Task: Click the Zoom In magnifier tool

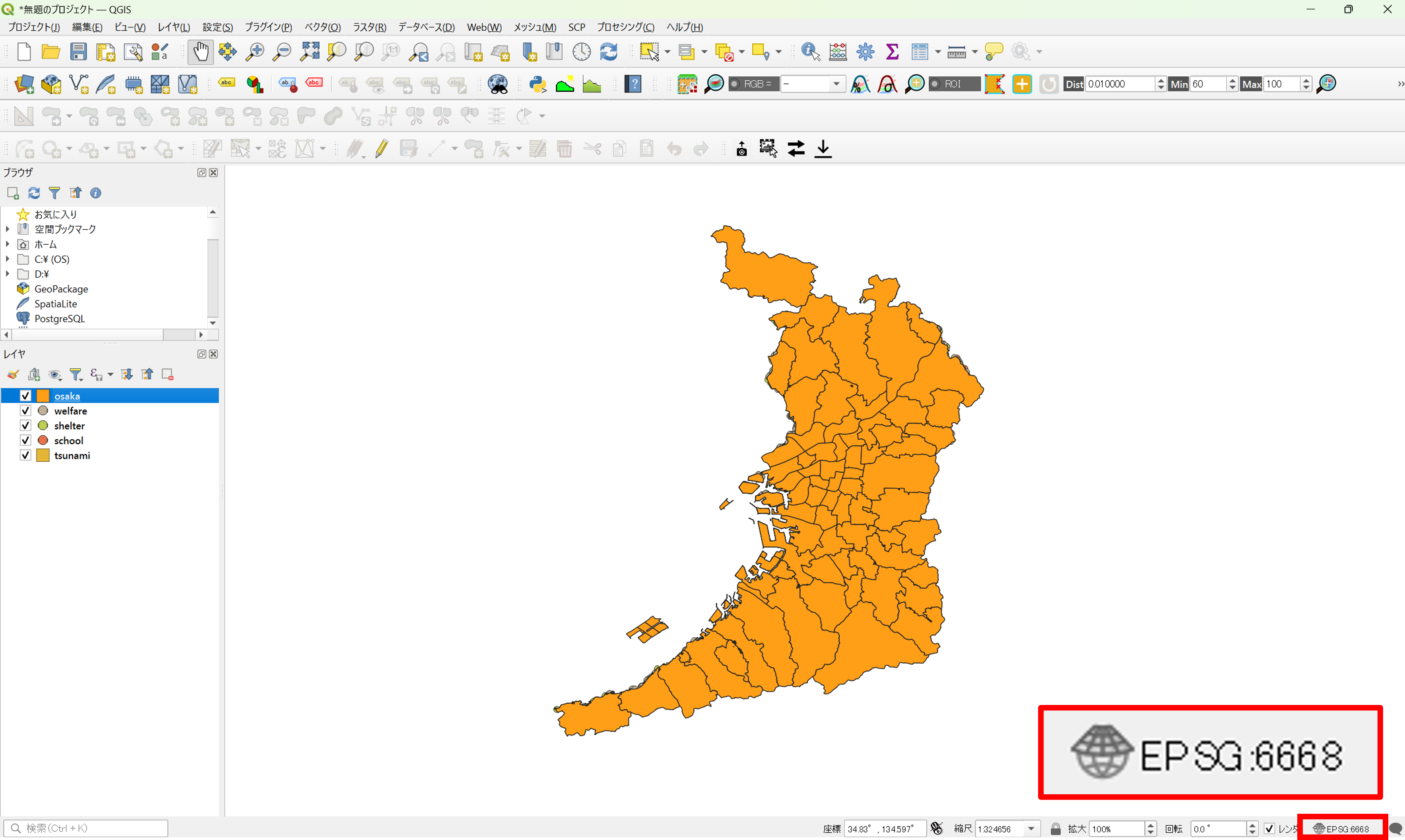Action: point(254,52)
